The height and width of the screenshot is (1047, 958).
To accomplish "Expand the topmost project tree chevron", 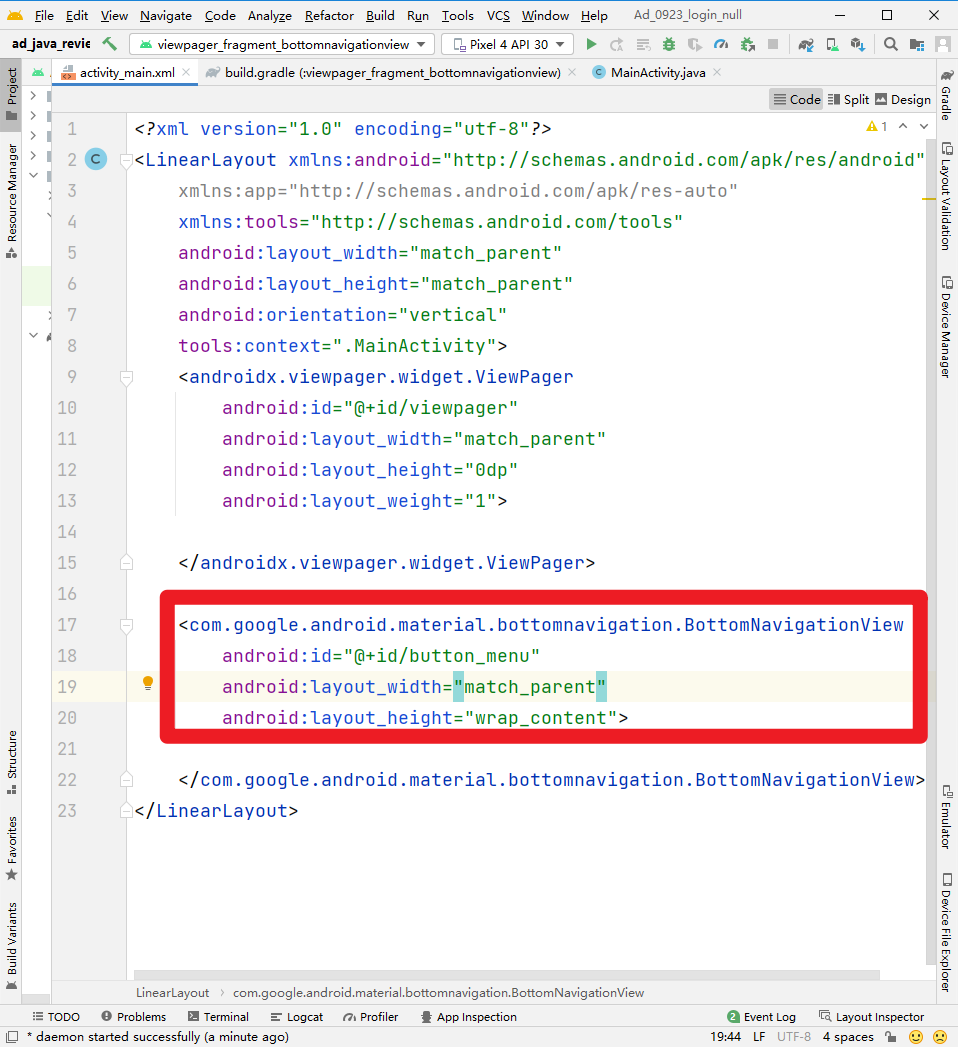I will click(33, 95).
